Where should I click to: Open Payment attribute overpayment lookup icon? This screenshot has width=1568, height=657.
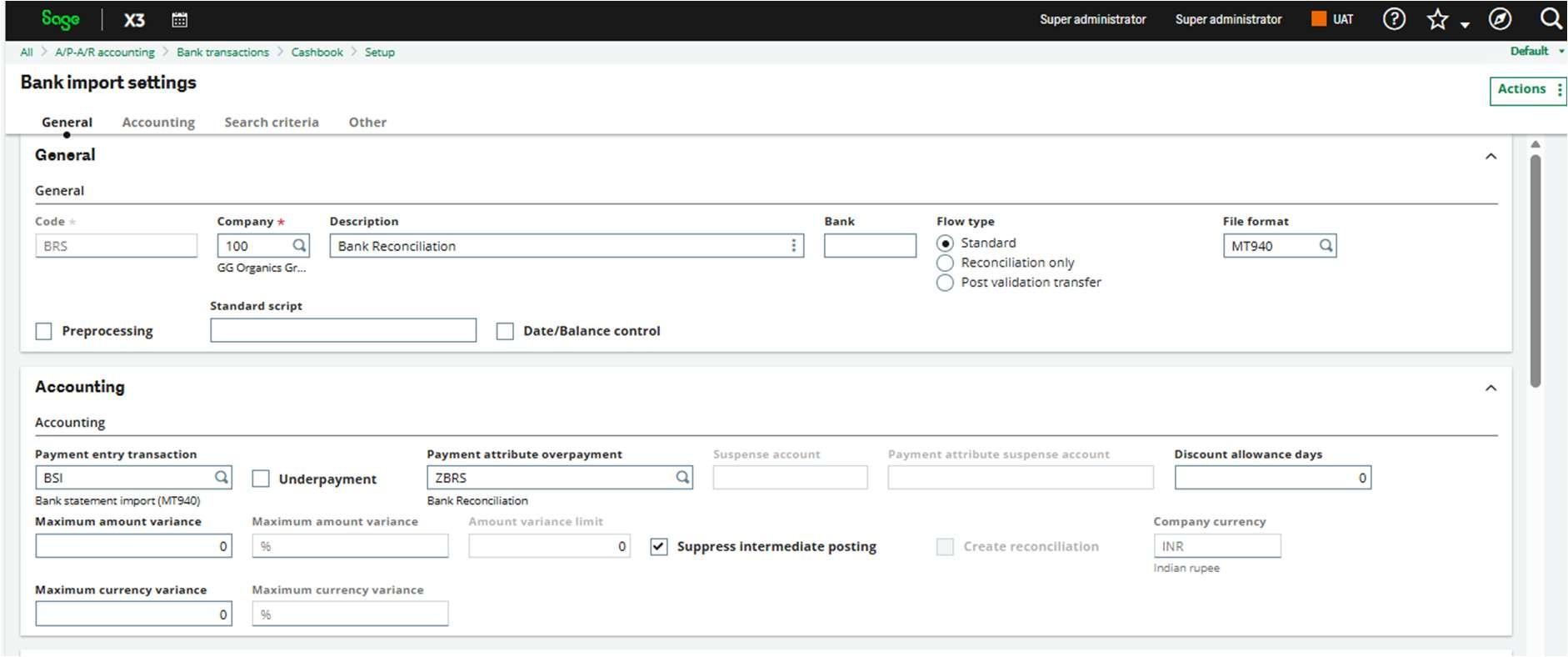click(682, 478)
